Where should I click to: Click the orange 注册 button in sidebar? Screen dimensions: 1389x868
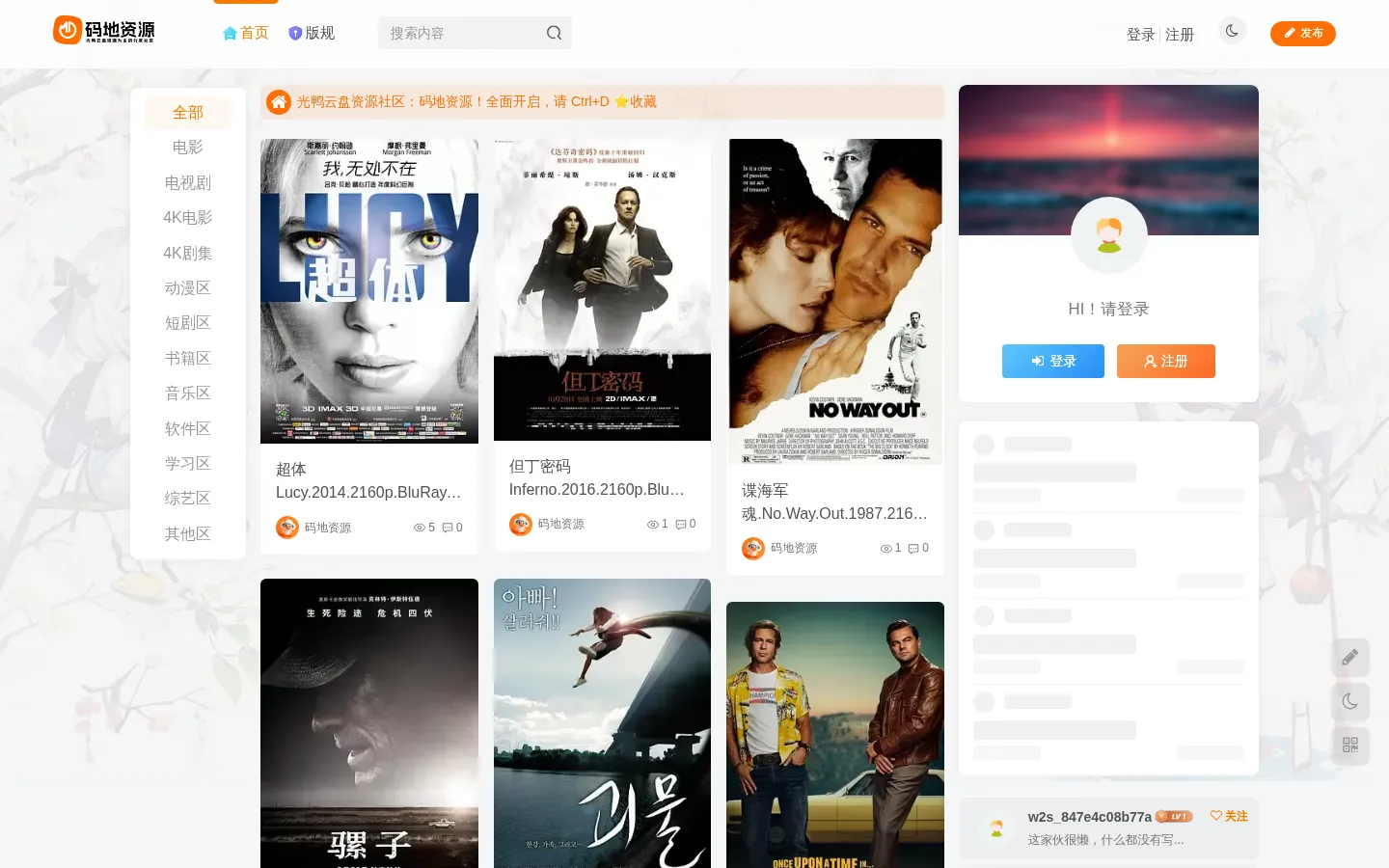pyautogui.click(x=1166, y=362)
